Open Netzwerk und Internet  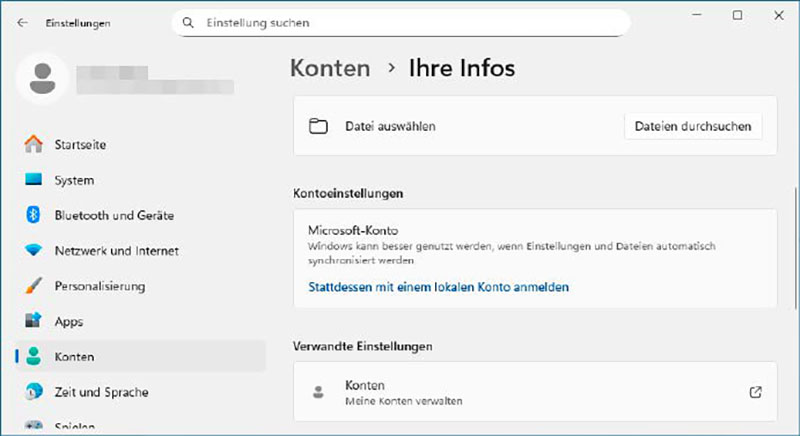click(141, 250)
